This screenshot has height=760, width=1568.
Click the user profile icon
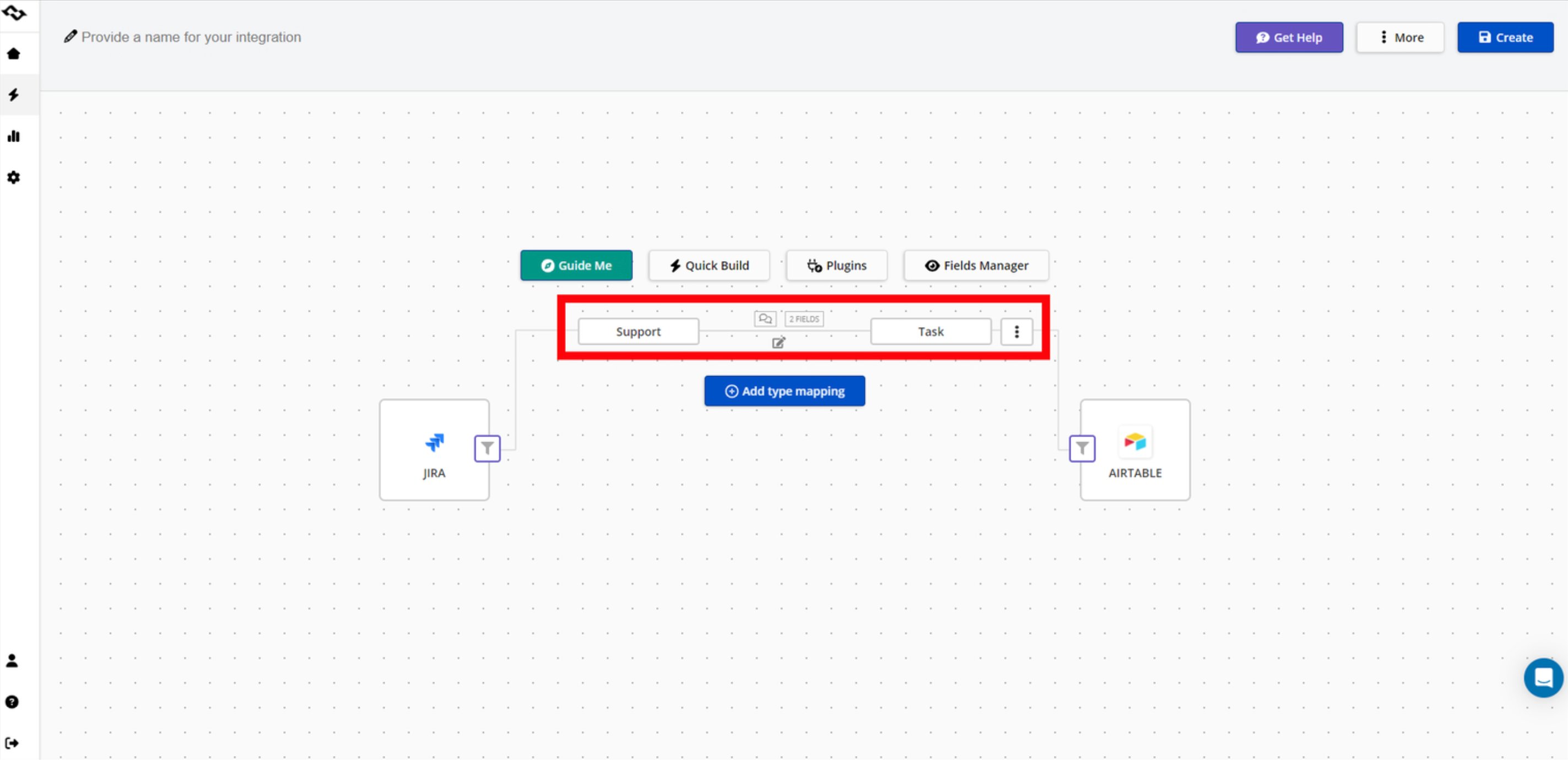pyautogui.click(x=12, y=661)
